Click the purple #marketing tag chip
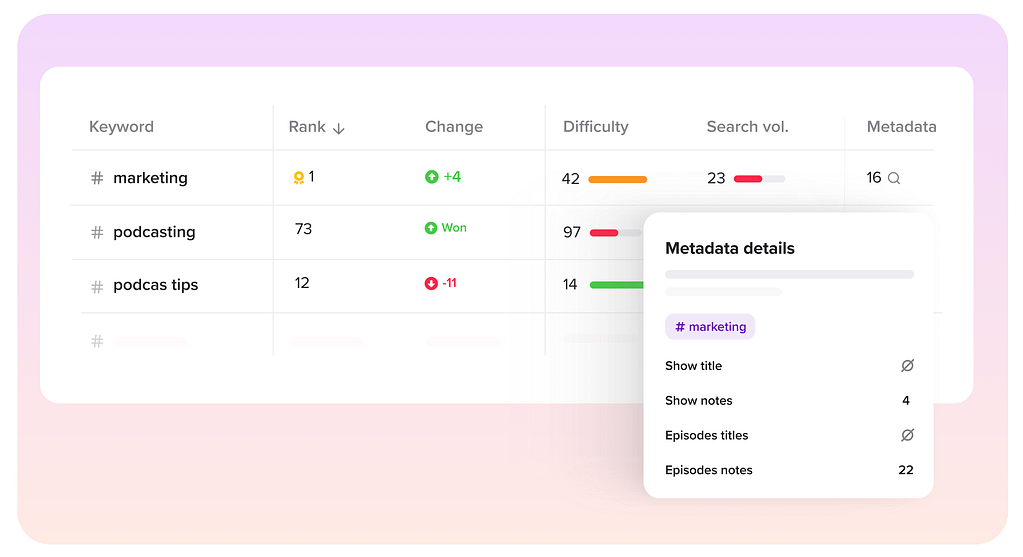The image size is (1023, 557). click(710, 327)
